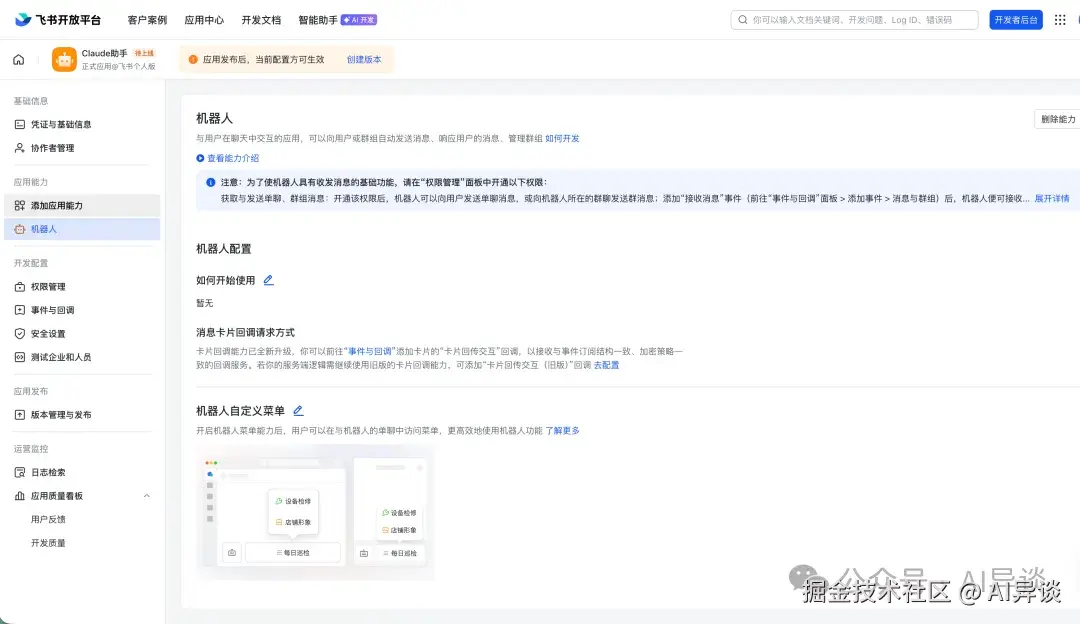
Task: Click the person icon beside 协作者管理
Action: (20, 148)
